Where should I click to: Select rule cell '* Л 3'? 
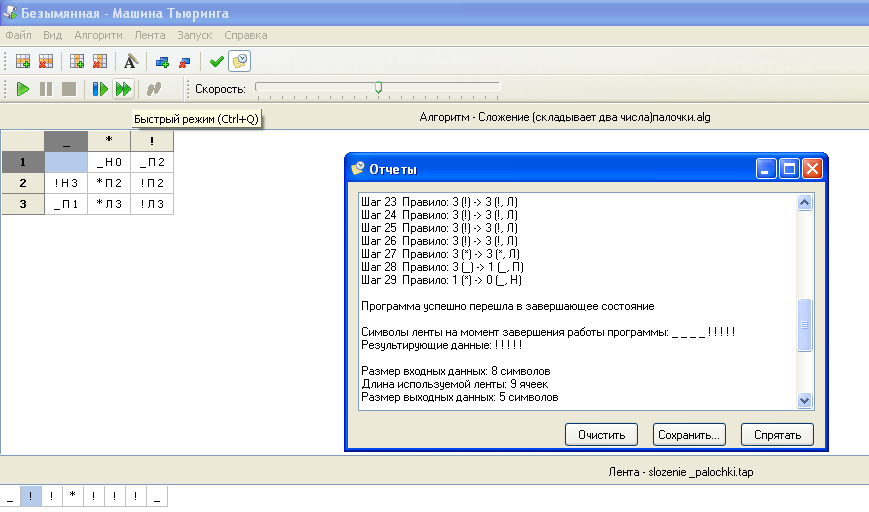[x=109, y=204]
